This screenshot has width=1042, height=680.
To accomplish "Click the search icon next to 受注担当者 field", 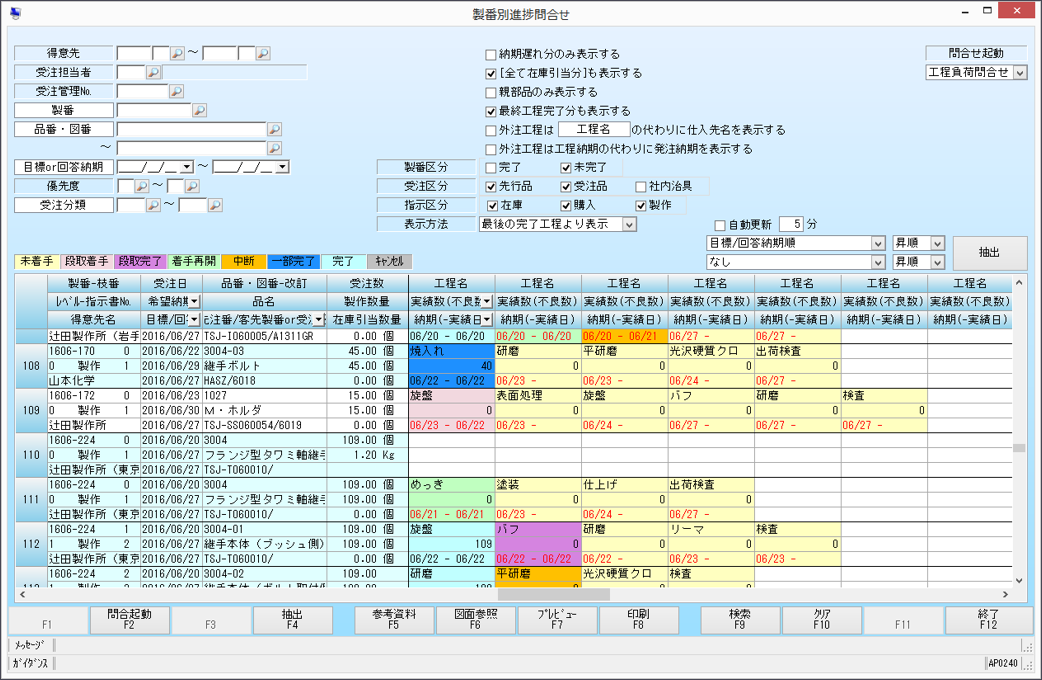I will pyautogui.click(x=153, y=72).
